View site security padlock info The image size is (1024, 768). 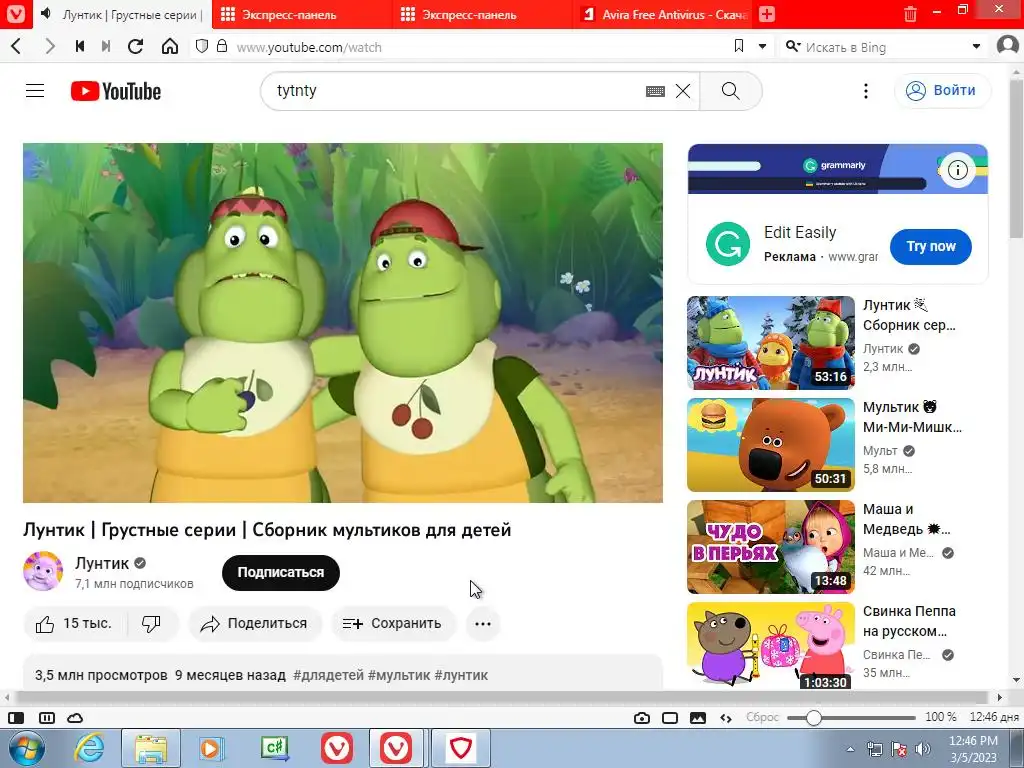pyautogui.click(x=222, y=46)
